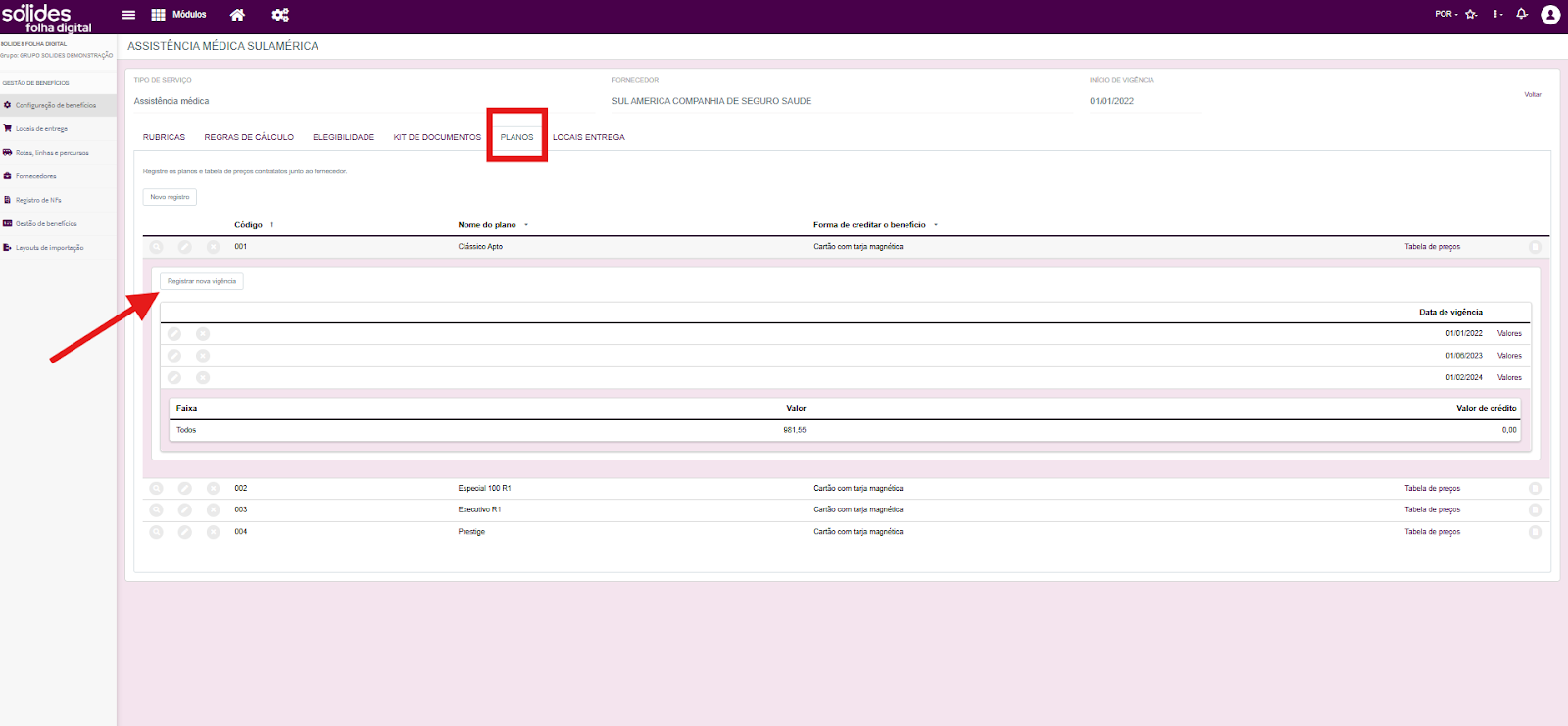Toggle the selection circle for plan 002

[x=1535, y=488]
